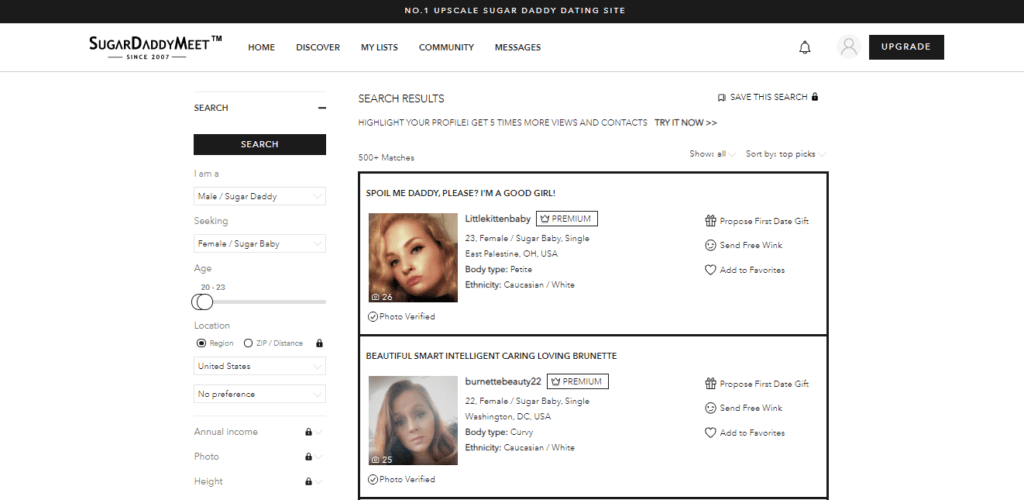Click the 'Try it now >>' link

685,123
